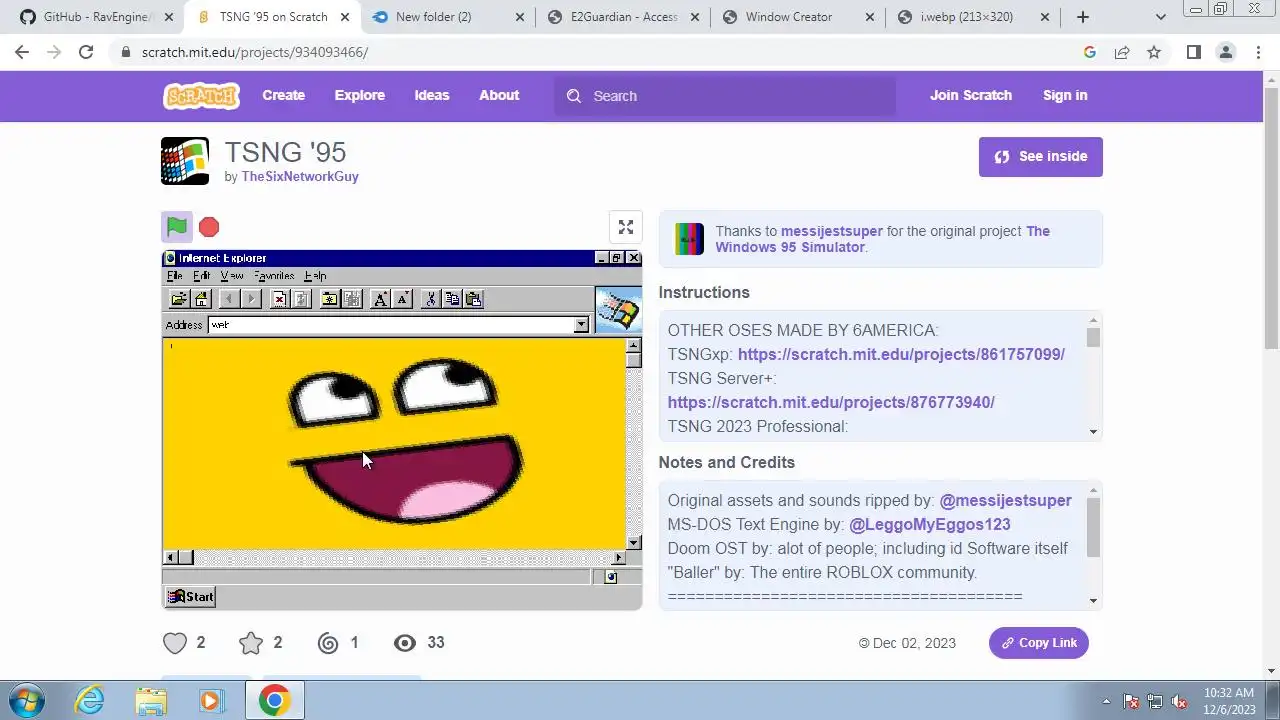Open the TSNGxp project link
Screen dimensions: 1280x720
tap(901, 354)
